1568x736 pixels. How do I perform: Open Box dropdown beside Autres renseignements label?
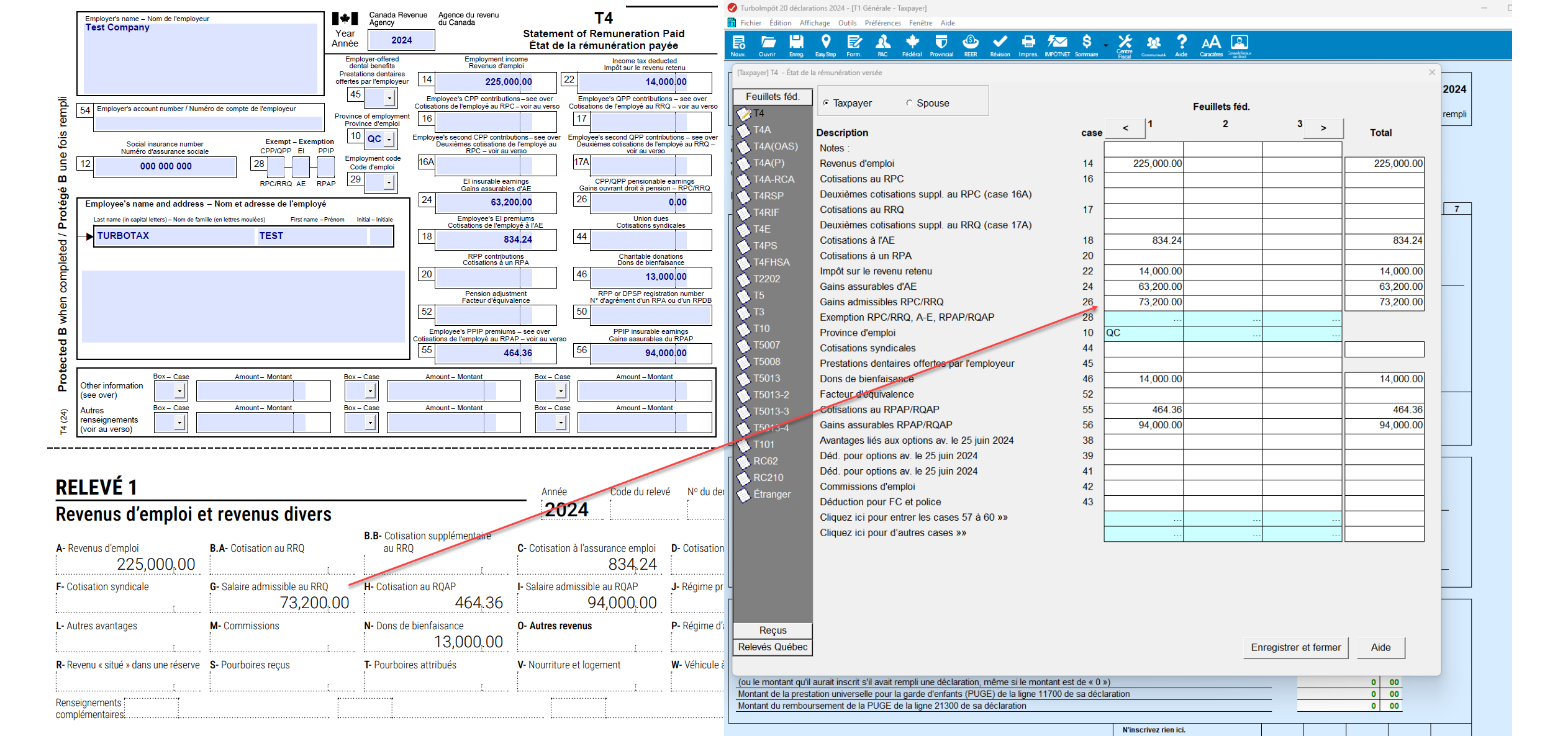click(179, 422)
